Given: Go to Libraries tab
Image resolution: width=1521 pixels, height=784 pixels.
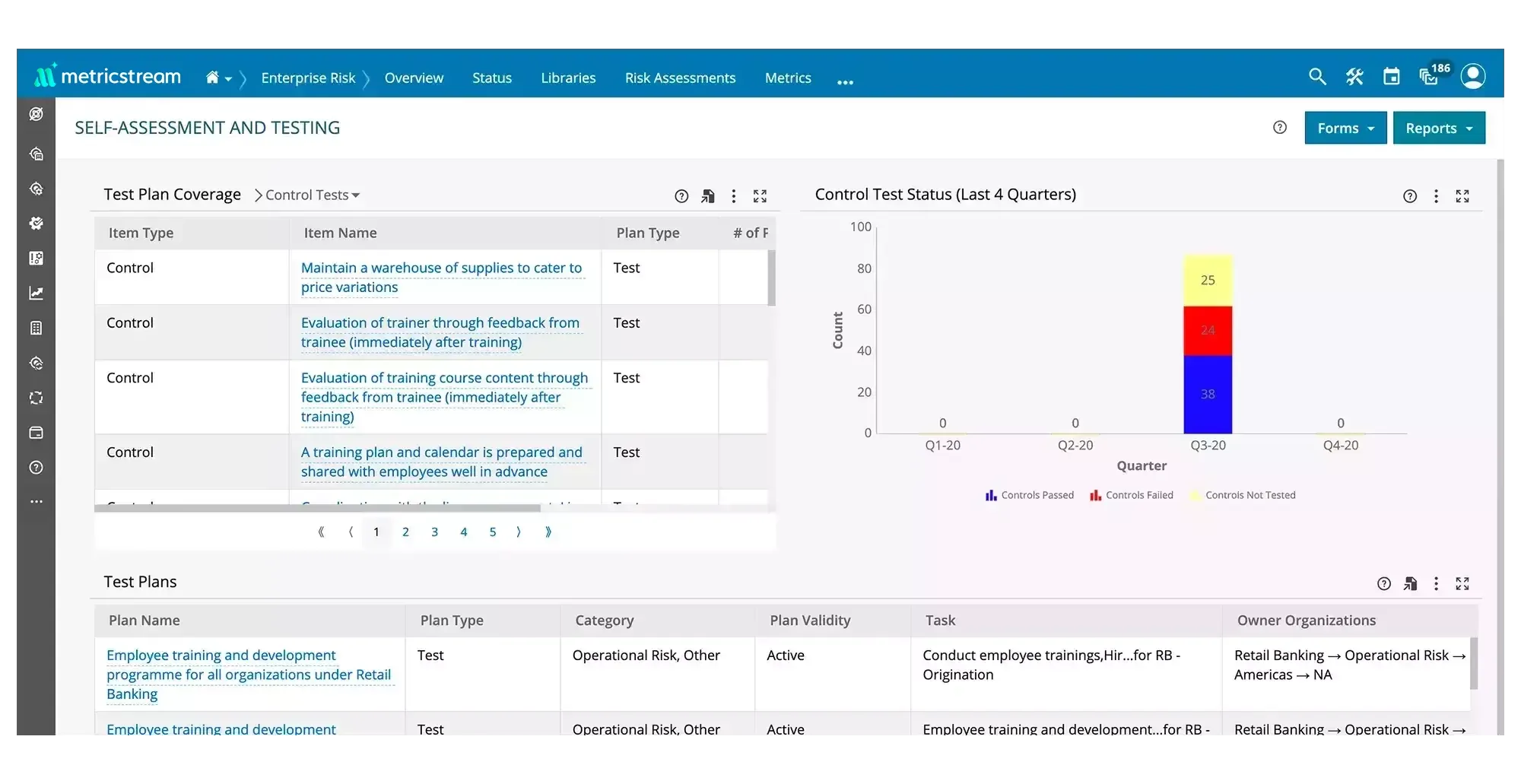Looking at the screenshot, I should [568, 78].
